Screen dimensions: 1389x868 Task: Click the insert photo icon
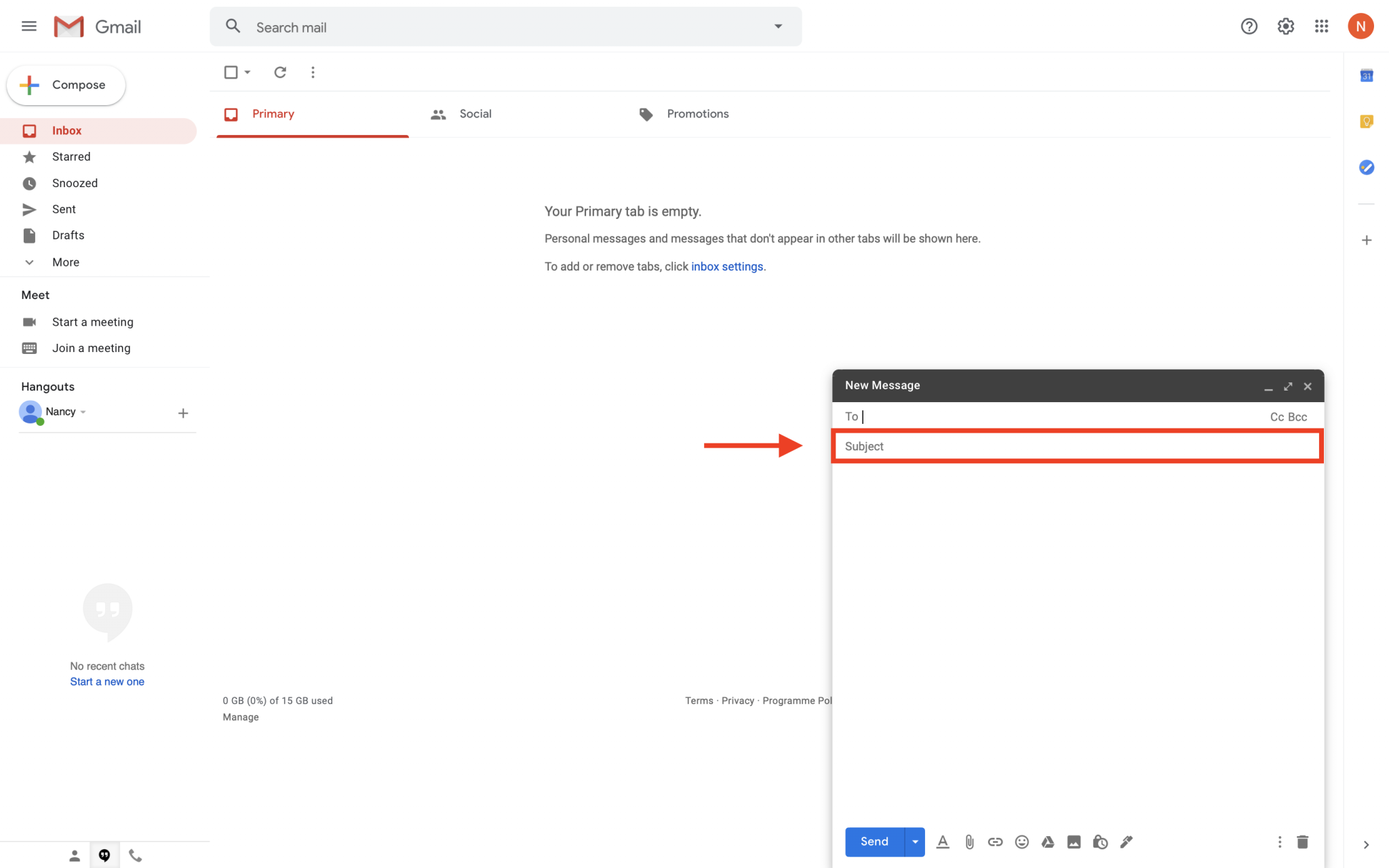[1074, 842]
